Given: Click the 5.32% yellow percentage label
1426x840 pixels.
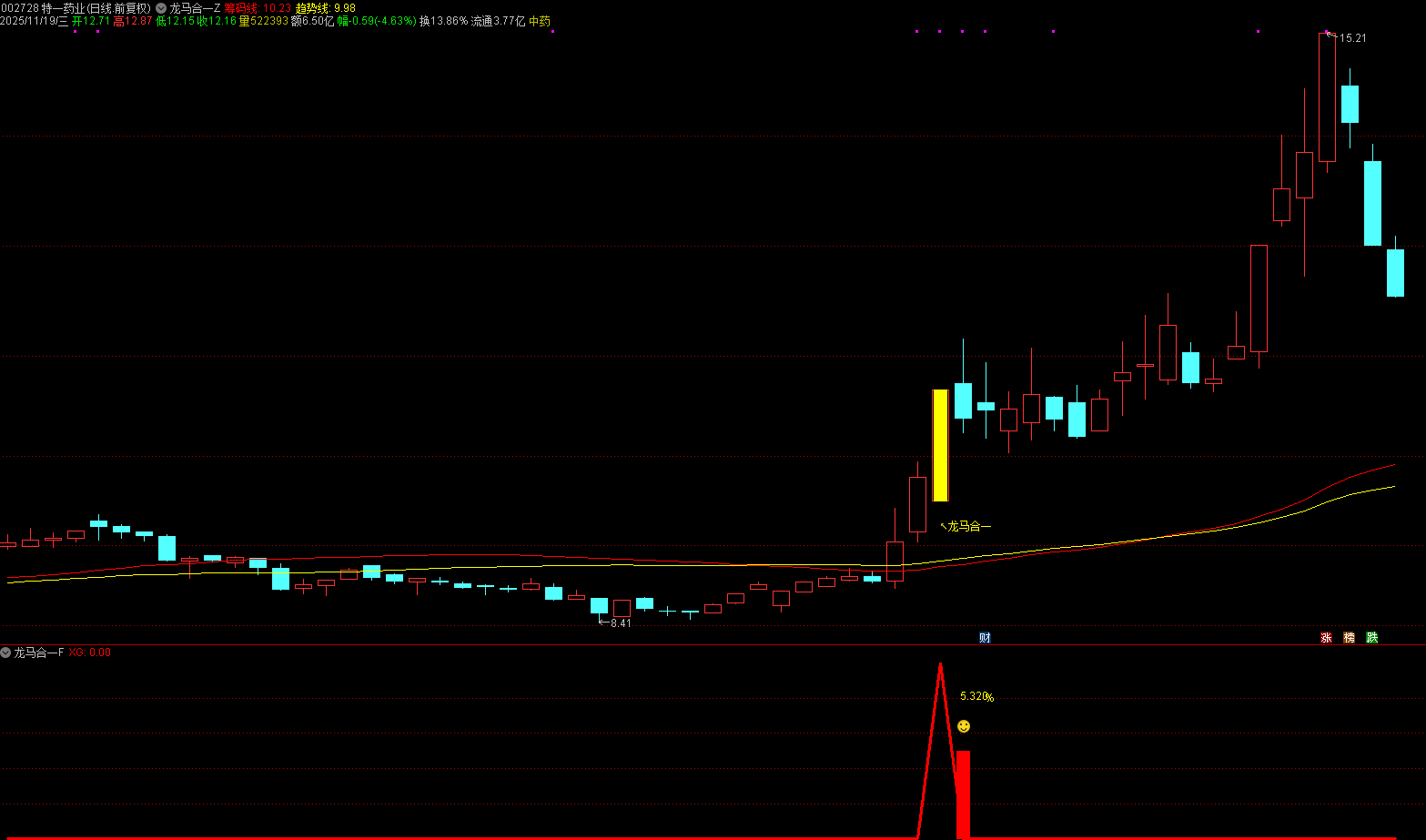Looking at the screenshot, I should tap(976, 697).
